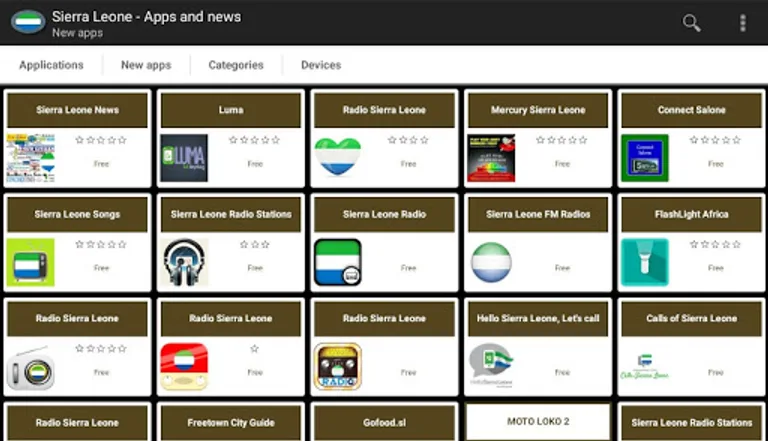Image resolution: width=768 pixels, height=441 pixels.
Task: Open the three-dot overflow menu
Action: coord(743,23)
